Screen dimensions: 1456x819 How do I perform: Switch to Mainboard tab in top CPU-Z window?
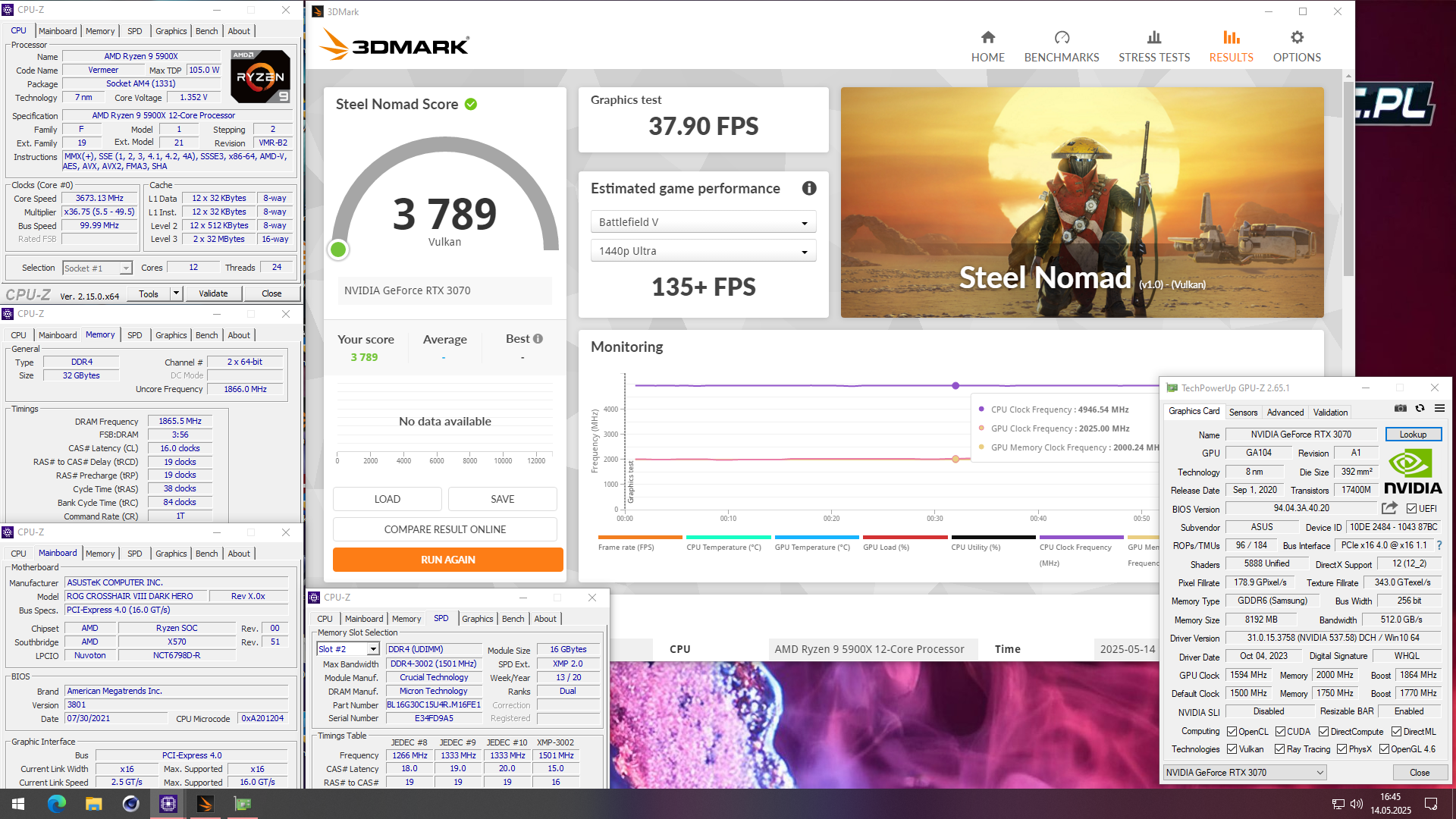tap(58, 31)
